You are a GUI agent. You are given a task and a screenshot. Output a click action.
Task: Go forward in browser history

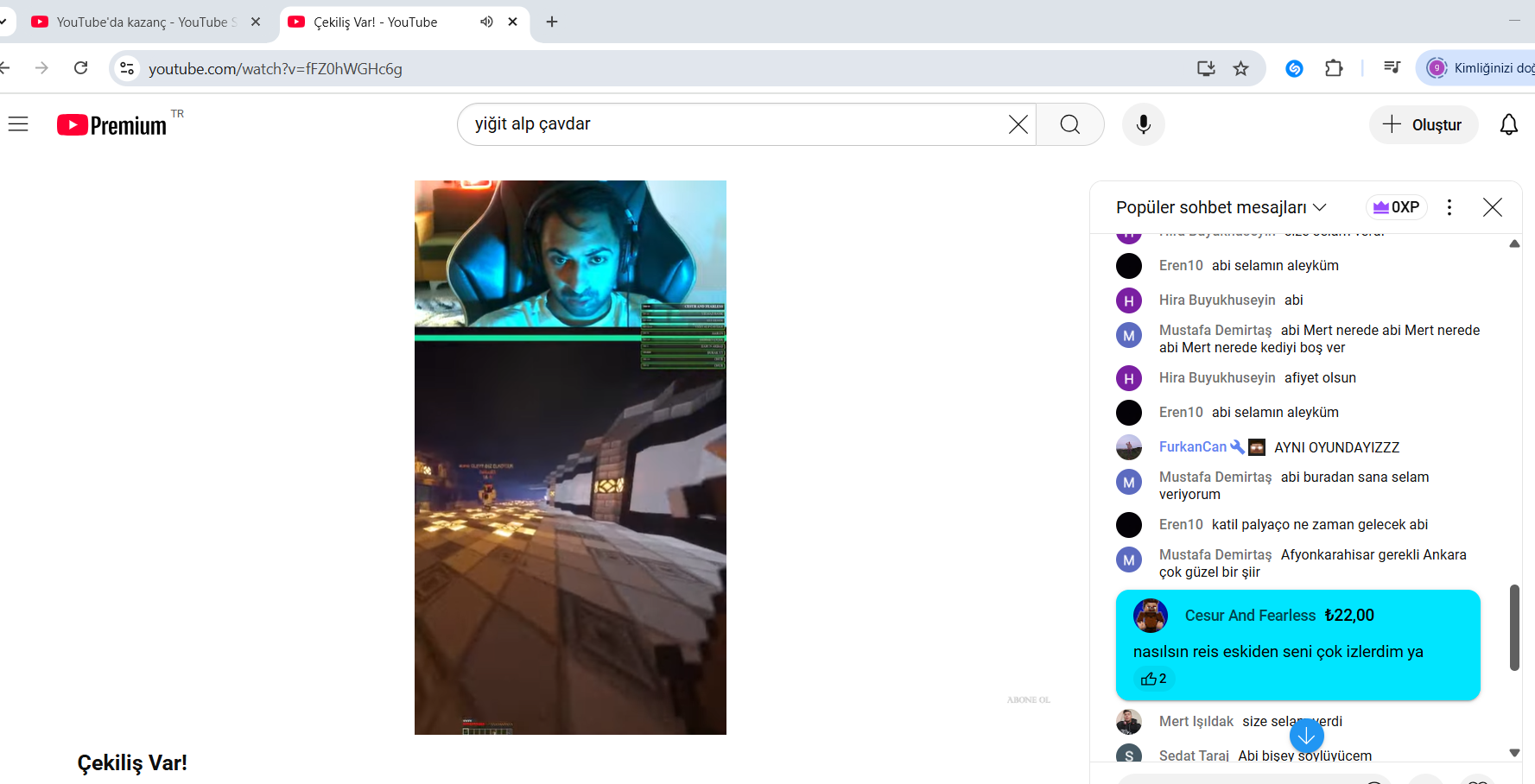(x=41, y=67)
